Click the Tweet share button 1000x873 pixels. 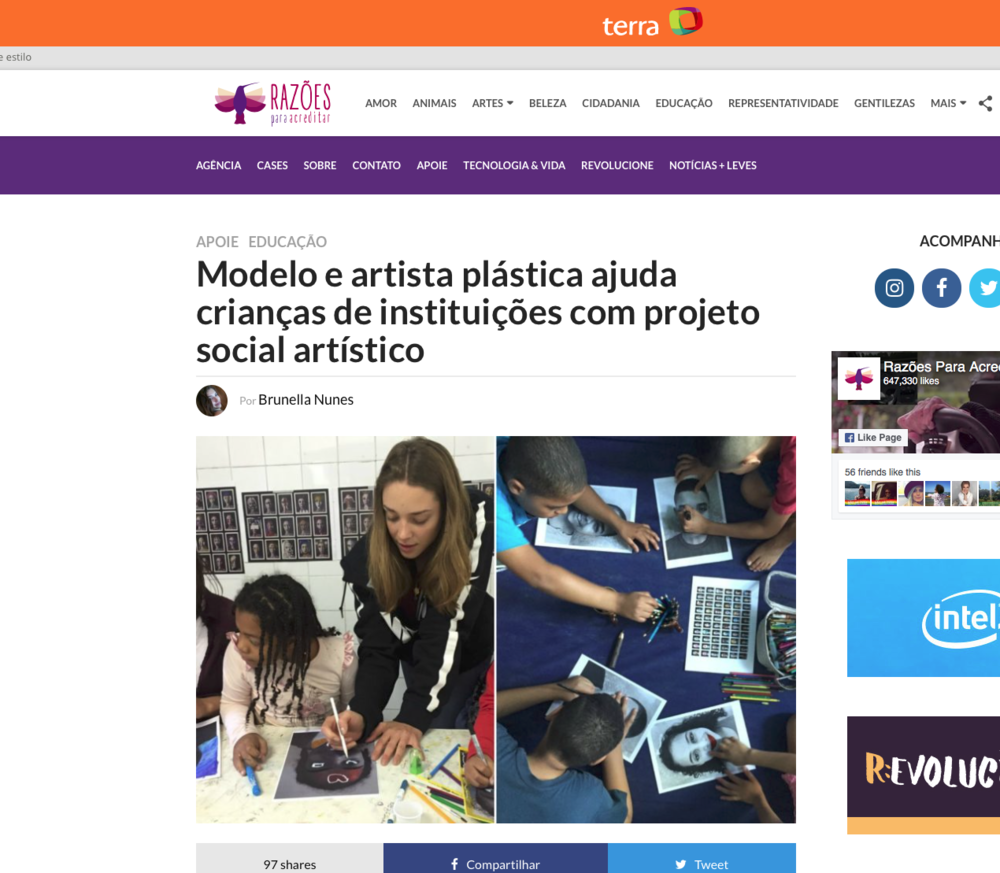tap(702, 858)
